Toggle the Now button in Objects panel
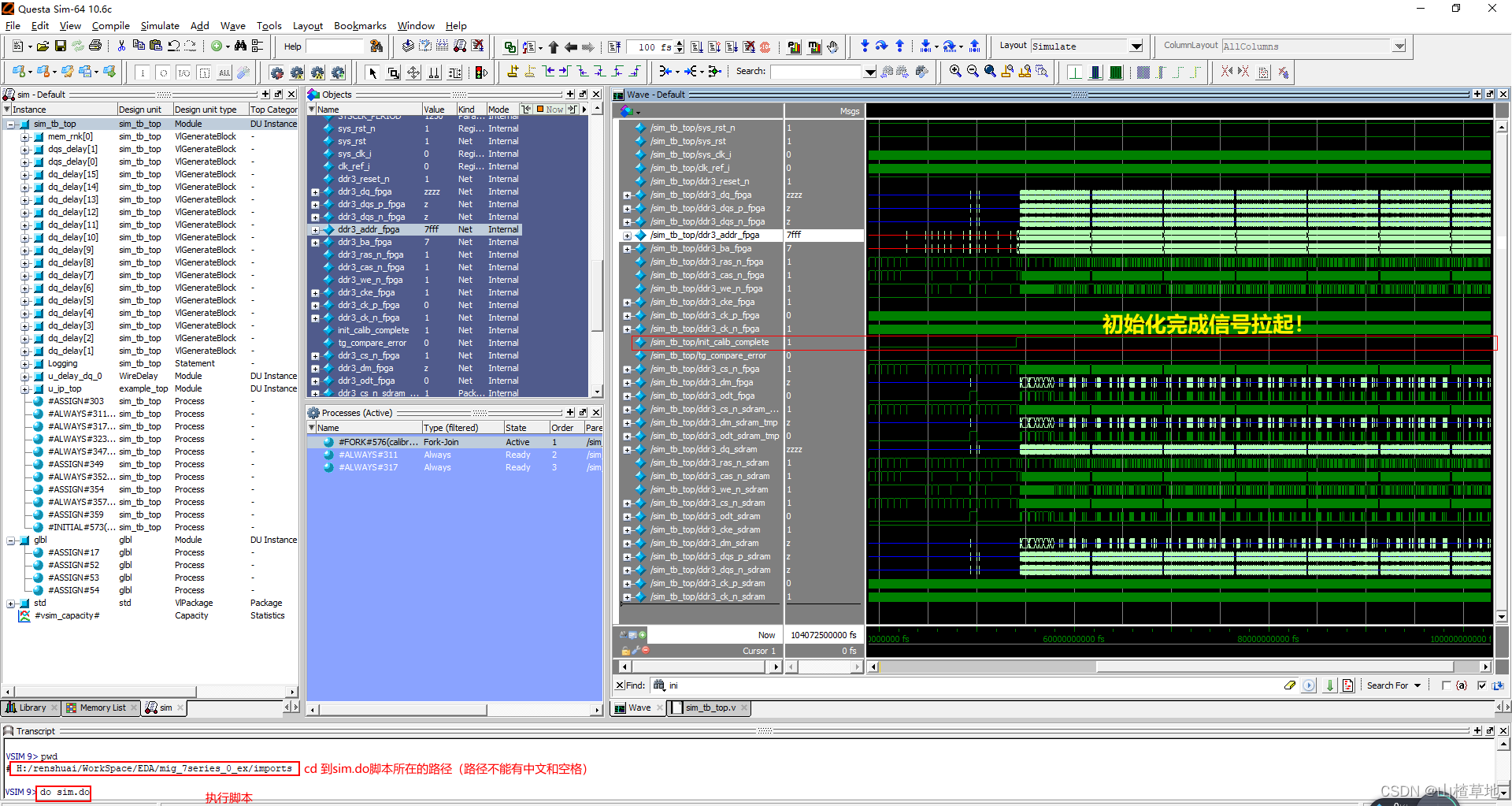 (550, 110)
